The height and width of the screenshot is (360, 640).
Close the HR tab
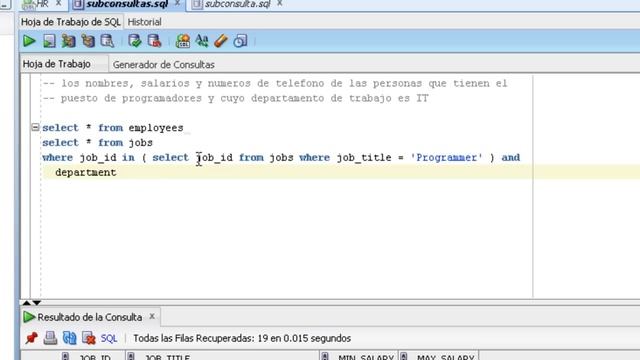pyautogui.click(x=58, y=3)
